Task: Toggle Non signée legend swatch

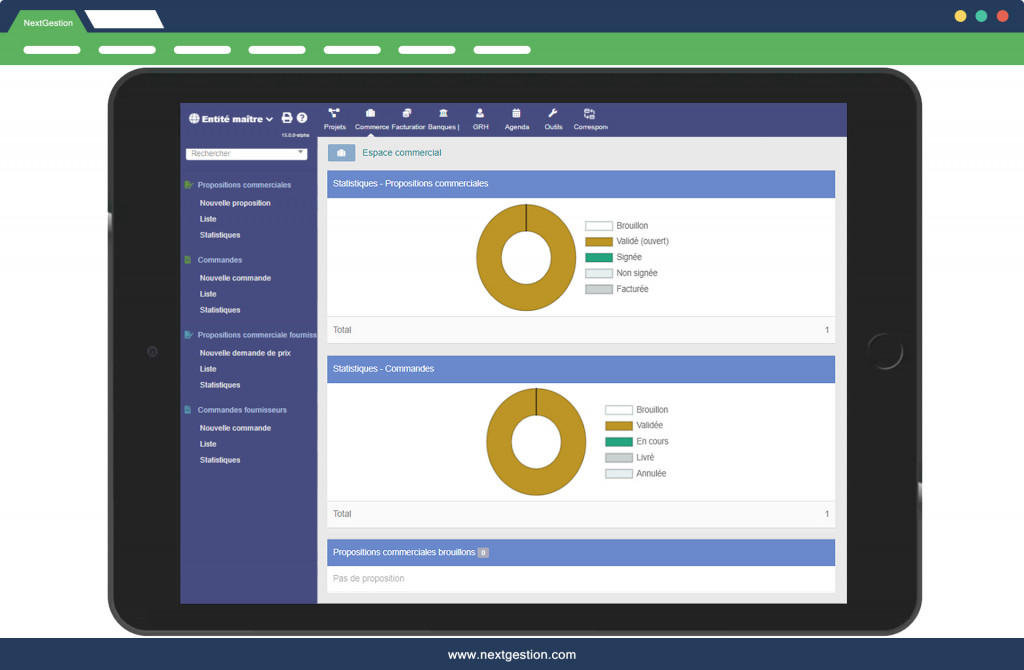Action: tap(599, 274)
